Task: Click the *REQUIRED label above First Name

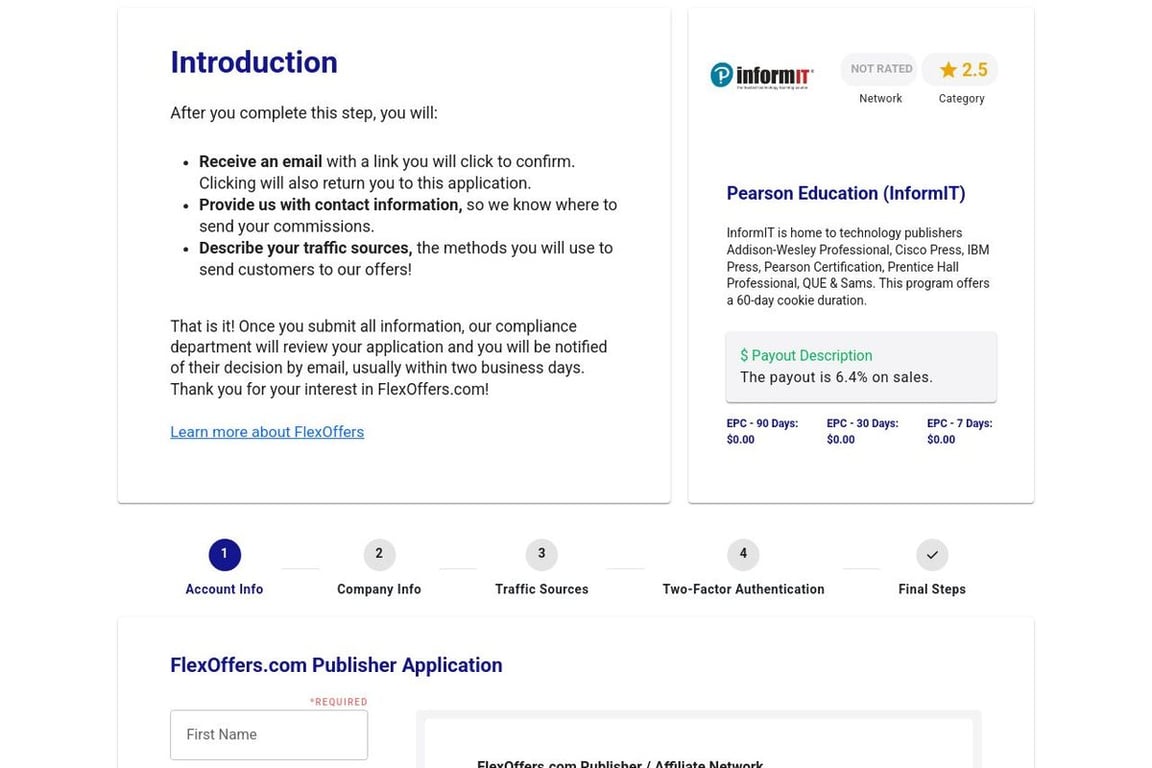Action: (338, 702)
